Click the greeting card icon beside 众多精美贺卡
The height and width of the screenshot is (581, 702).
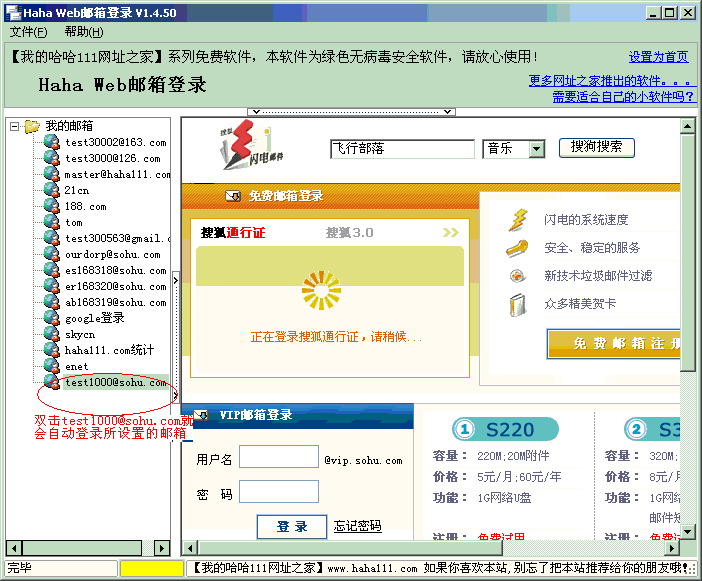coord(518,304)
